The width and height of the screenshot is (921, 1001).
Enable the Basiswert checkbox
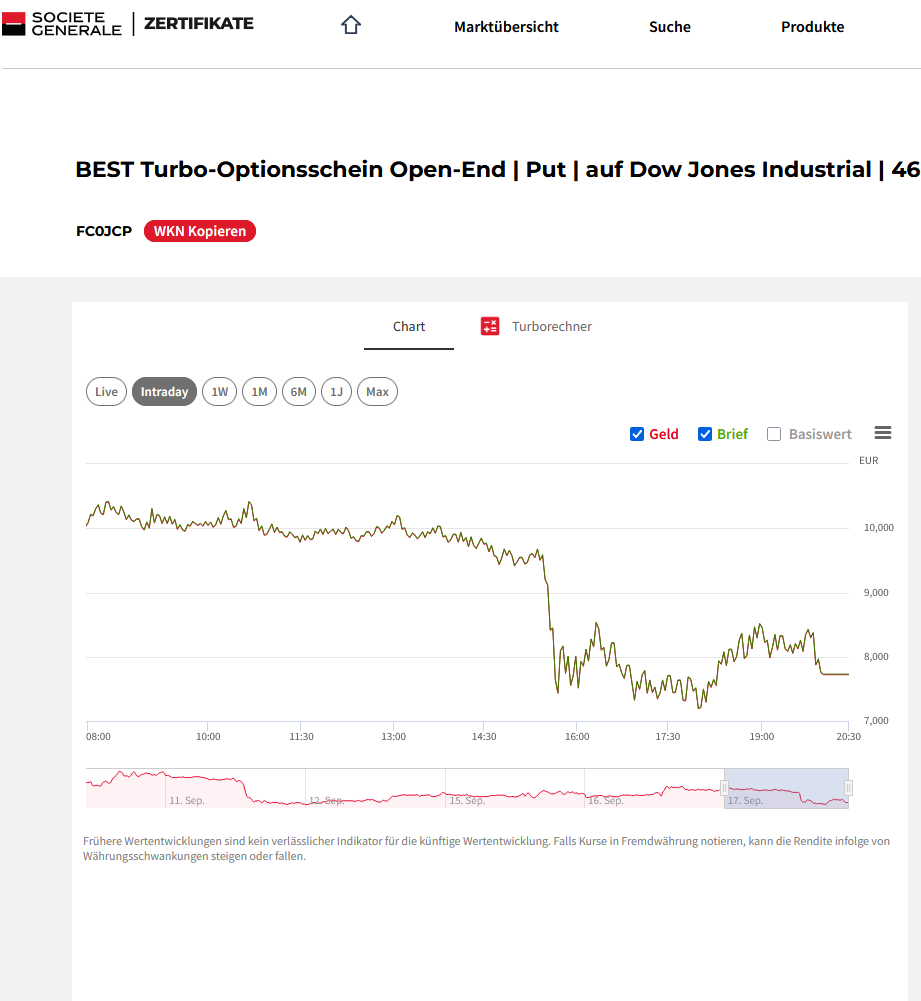774,434
